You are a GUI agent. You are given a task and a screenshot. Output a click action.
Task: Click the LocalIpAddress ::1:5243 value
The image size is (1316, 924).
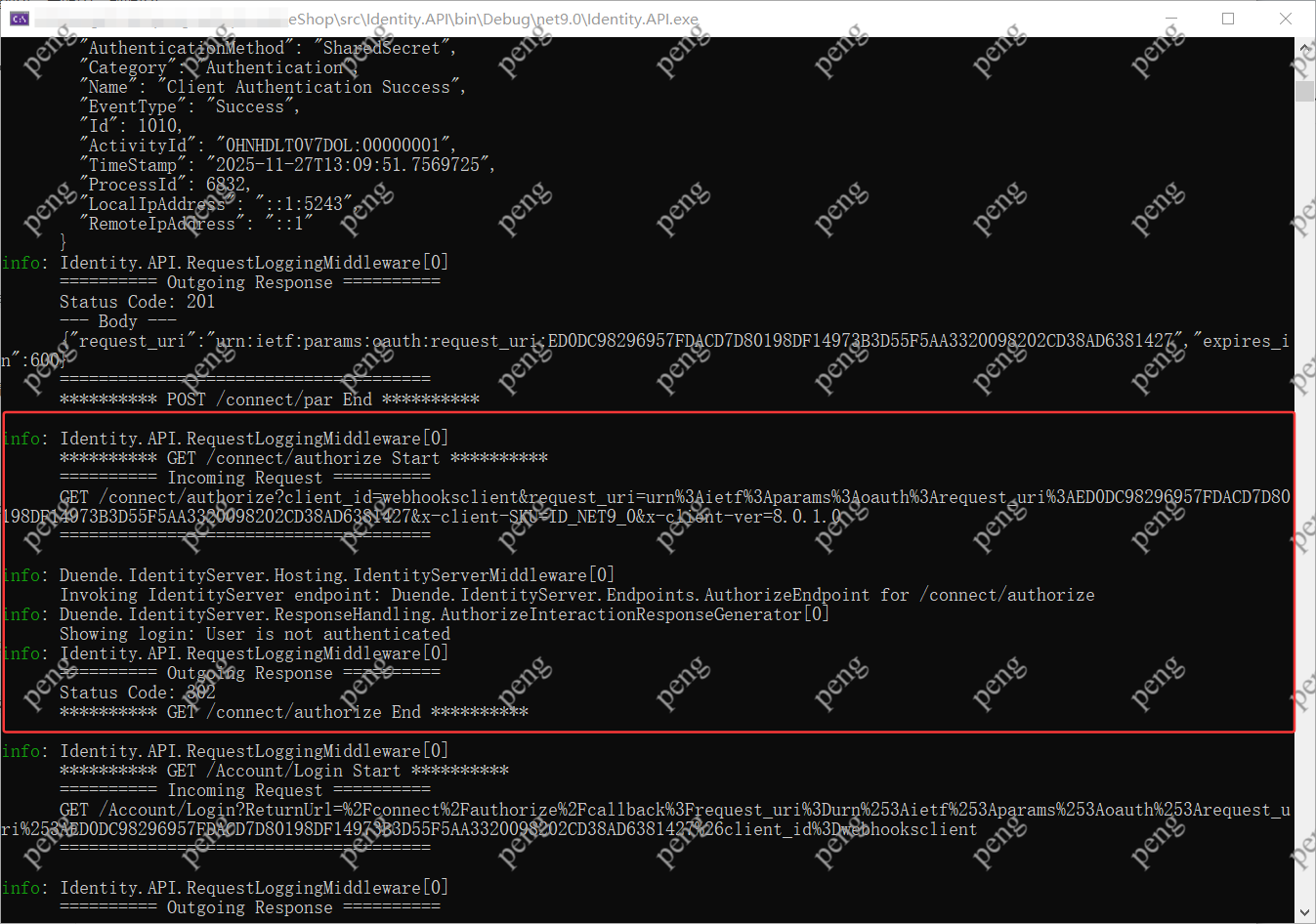click(x=304, y=204)
